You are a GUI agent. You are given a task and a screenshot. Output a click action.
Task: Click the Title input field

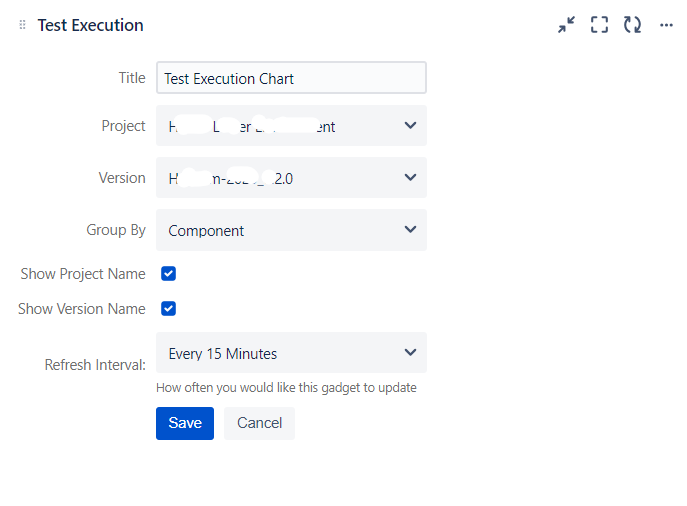(291, 78)
